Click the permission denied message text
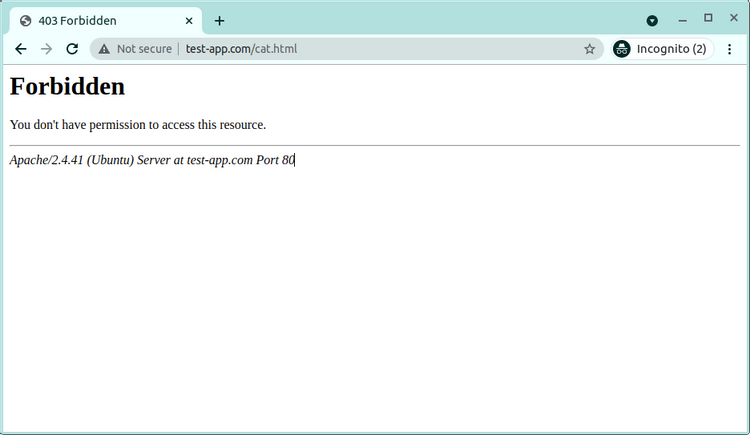The height and width of the screenshot is (435, 750). [x=137, y=125]
